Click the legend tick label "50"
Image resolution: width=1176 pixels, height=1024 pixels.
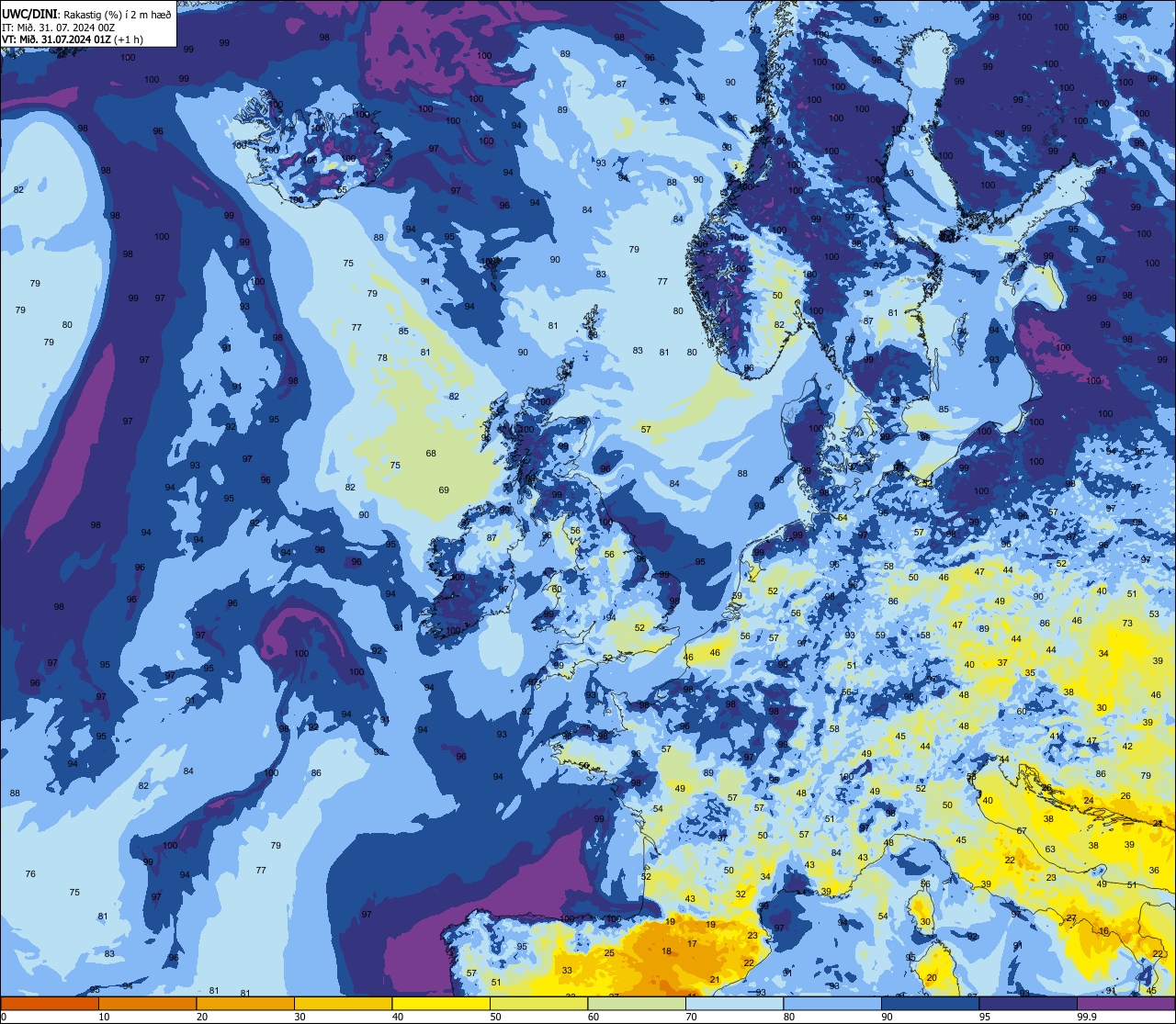[x=496, y=1017]
